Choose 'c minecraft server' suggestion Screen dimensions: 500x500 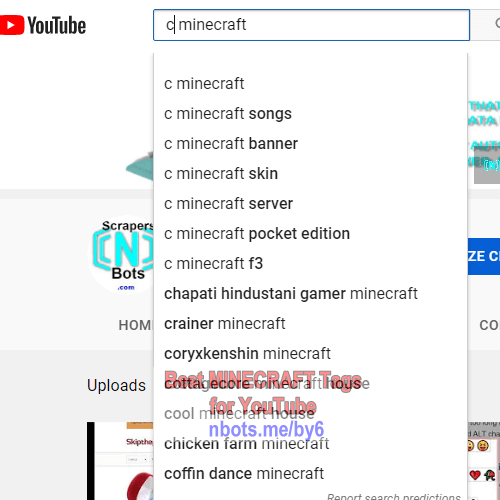point(310,204)
